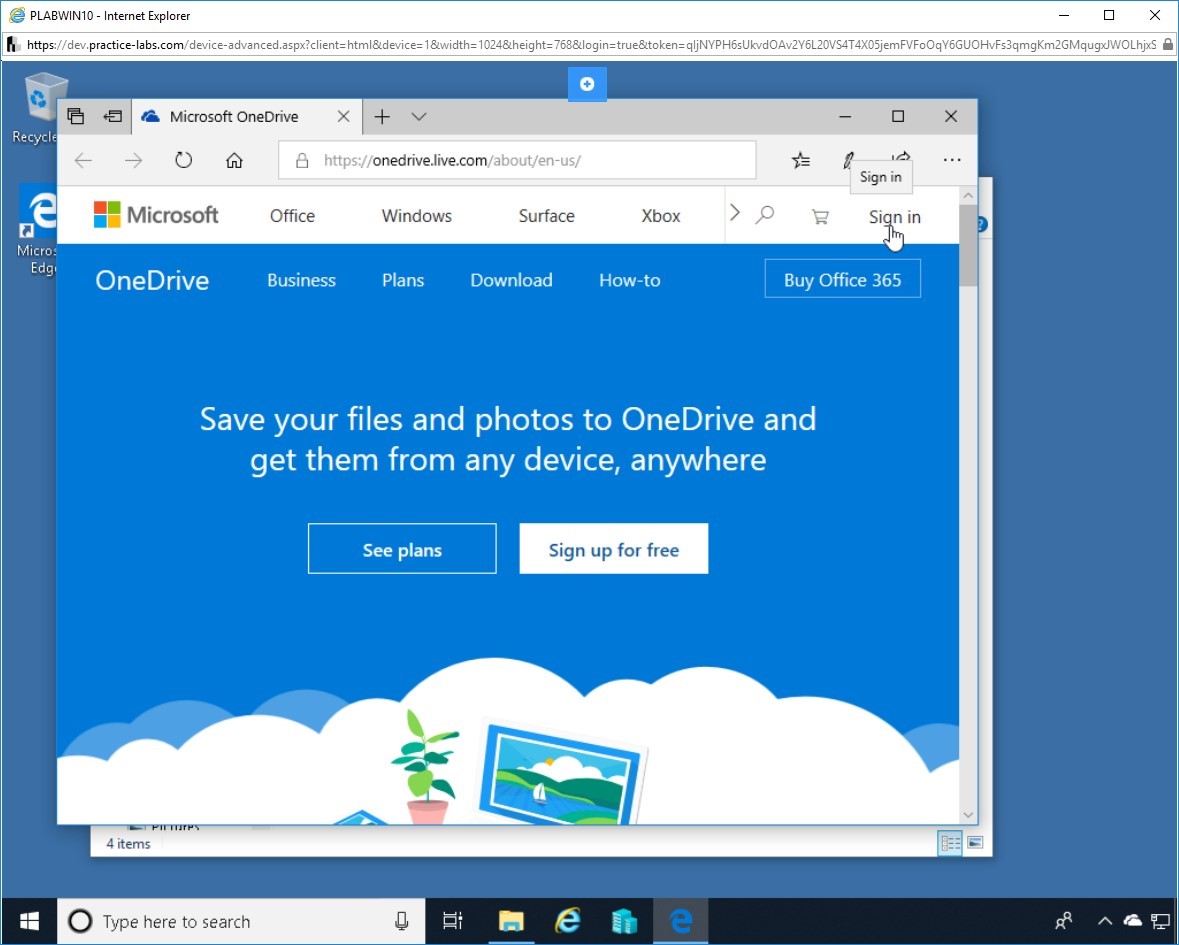
Task: Open People icon in system tray
Action: (x=1064, y=921)
